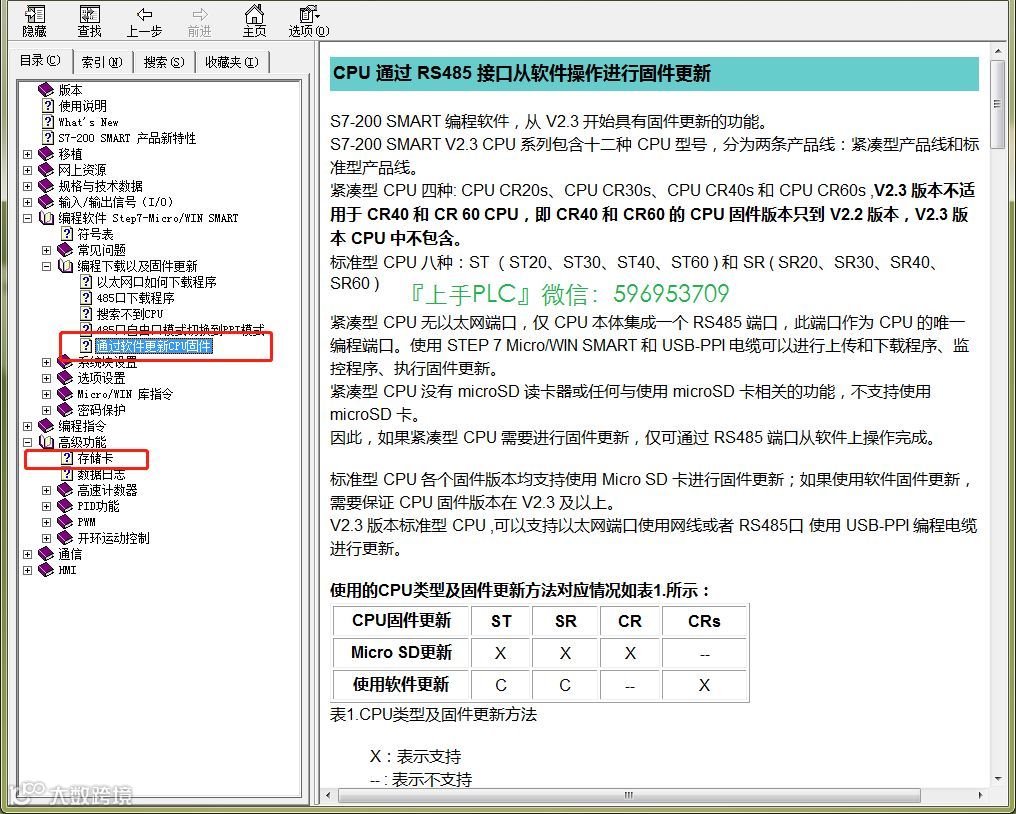Screen dimensions: 1016x814
Task: Expand the 选项设置 tree node
Action: coord(47,378)
